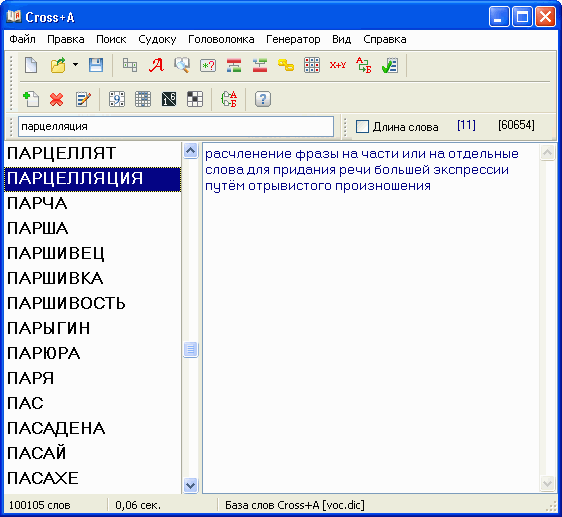Click the red letter A icon
The image size is (562, 517).
(x=156, y=65)
